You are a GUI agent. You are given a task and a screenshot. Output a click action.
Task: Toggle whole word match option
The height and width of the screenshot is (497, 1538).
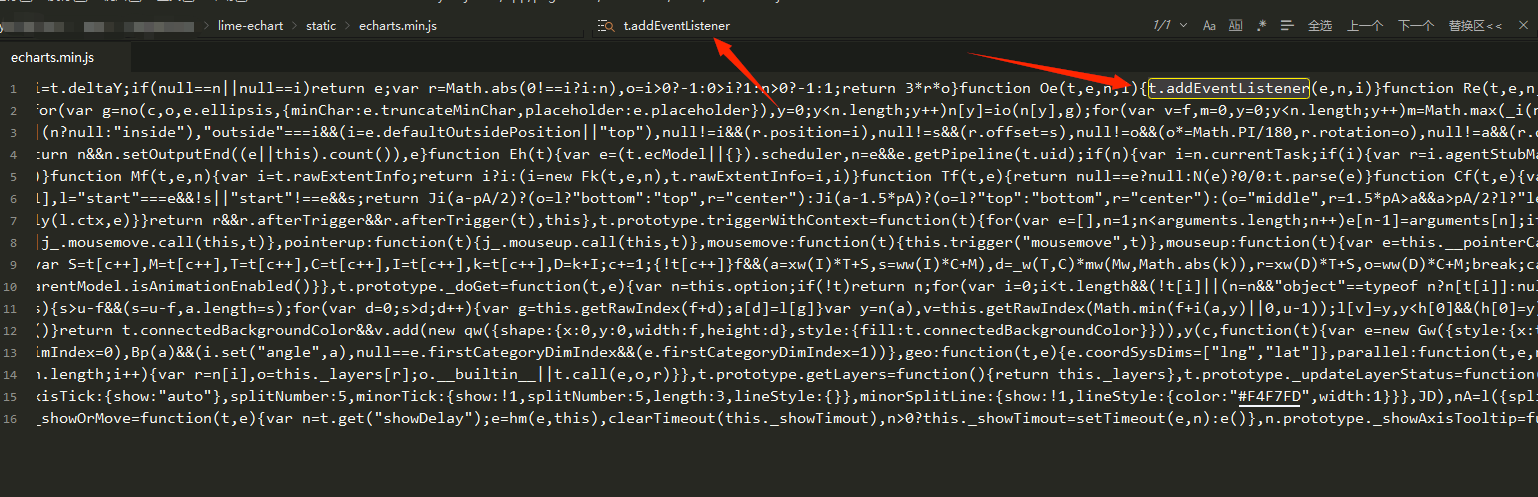tap(1236, 25)
